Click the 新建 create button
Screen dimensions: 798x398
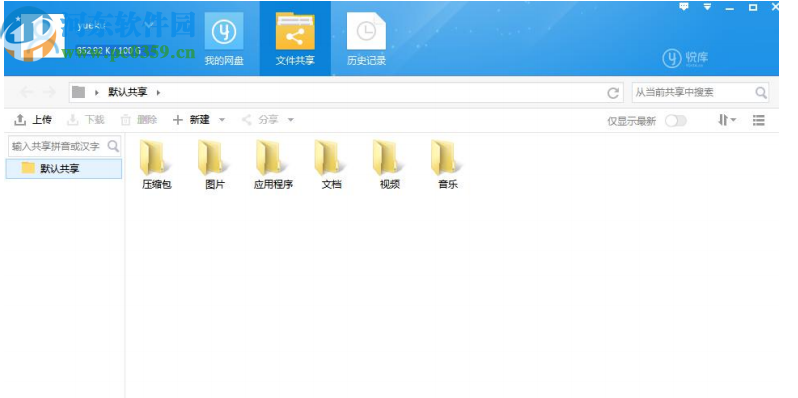pos(191,120)
